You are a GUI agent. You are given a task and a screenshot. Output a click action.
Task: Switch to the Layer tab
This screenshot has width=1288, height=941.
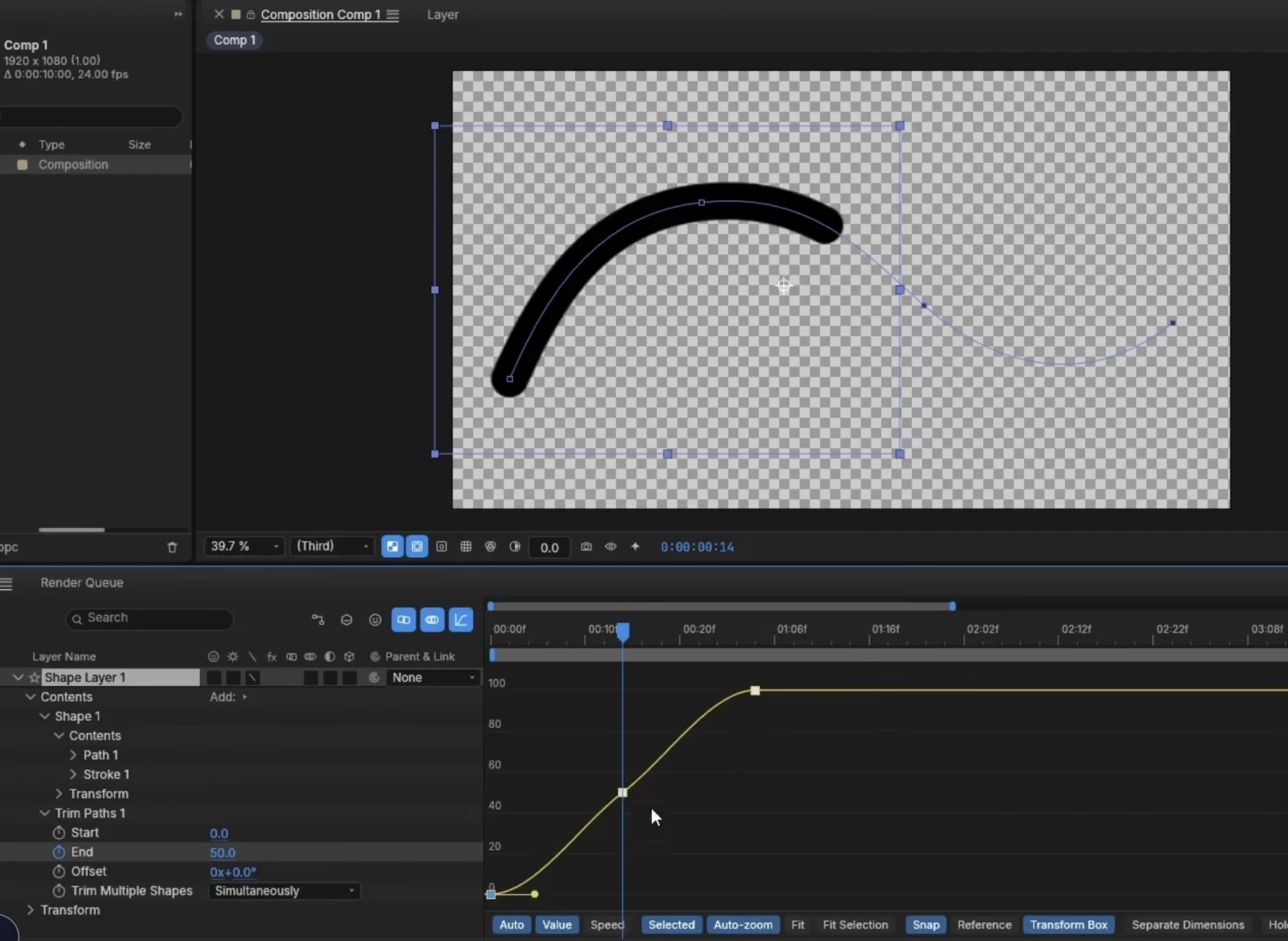(x=442, y=15)
